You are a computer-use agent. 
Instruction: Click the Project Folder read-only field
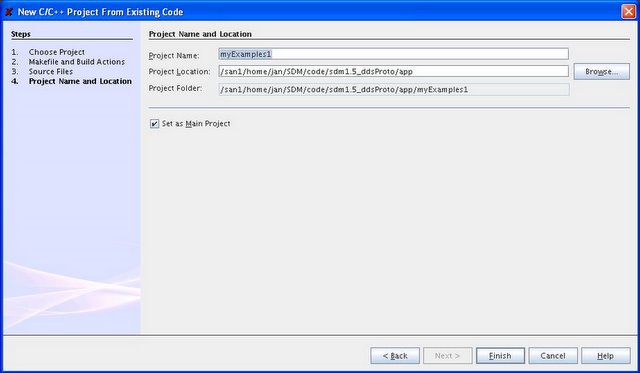coord(393,89)
